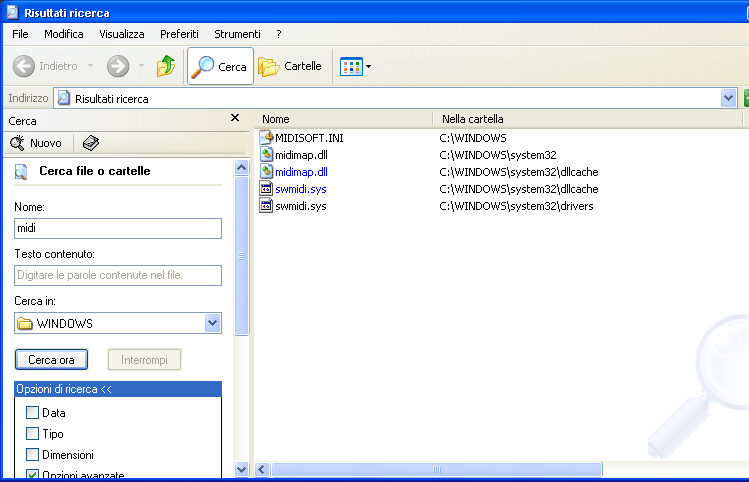
Task: Click blue midimap.dll file name link
Action: coord(301,172)
